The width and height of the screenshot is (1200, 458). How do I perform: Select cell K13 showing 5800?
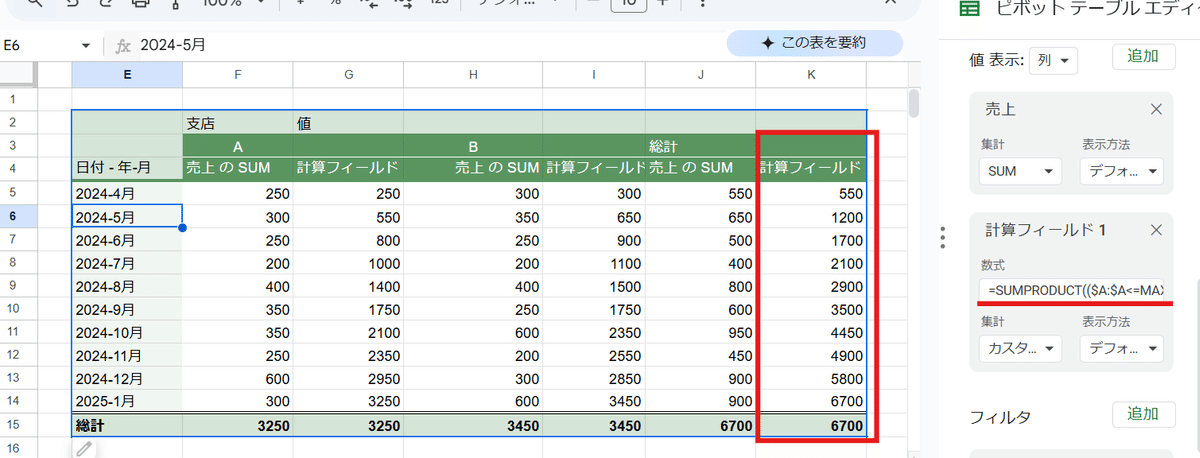click(811, 378)
